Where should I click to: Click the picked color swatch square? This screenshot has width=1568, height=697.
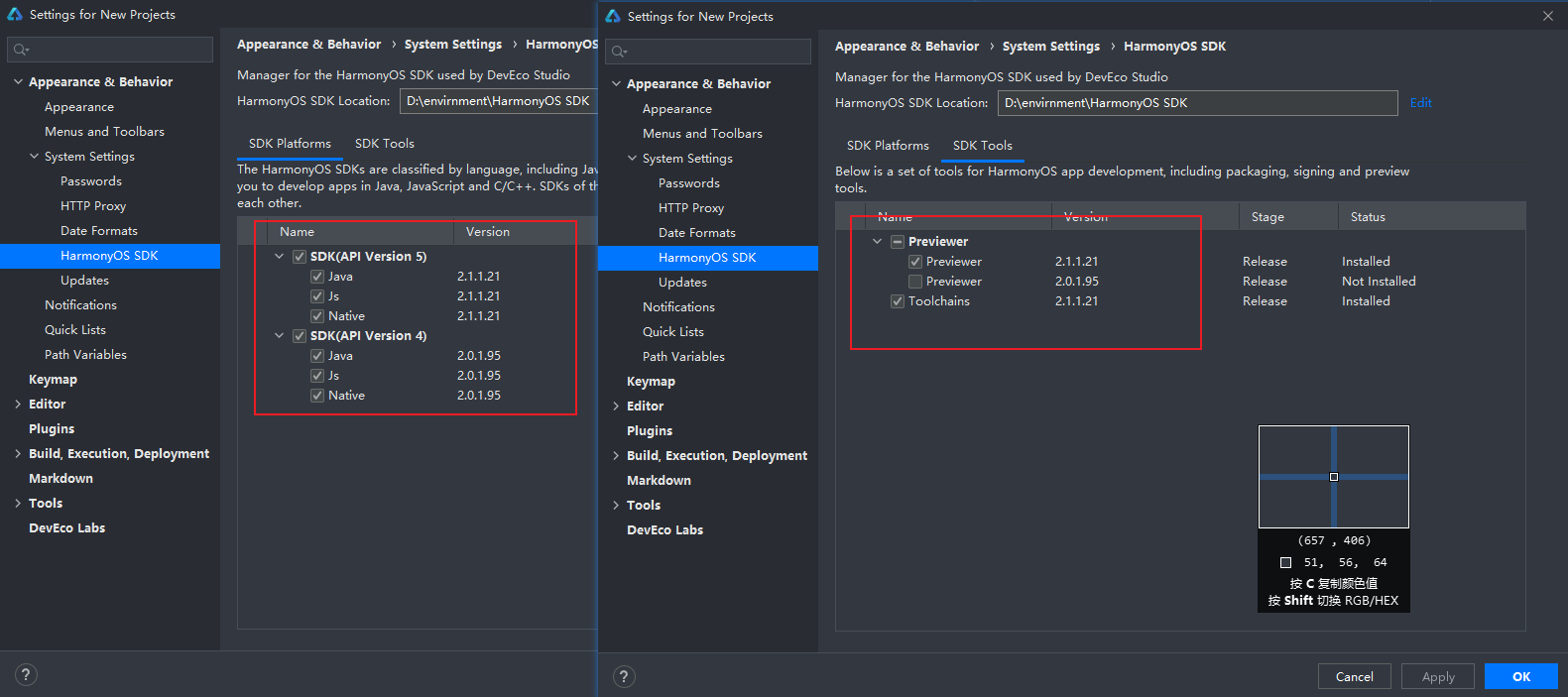(1285, 562)
